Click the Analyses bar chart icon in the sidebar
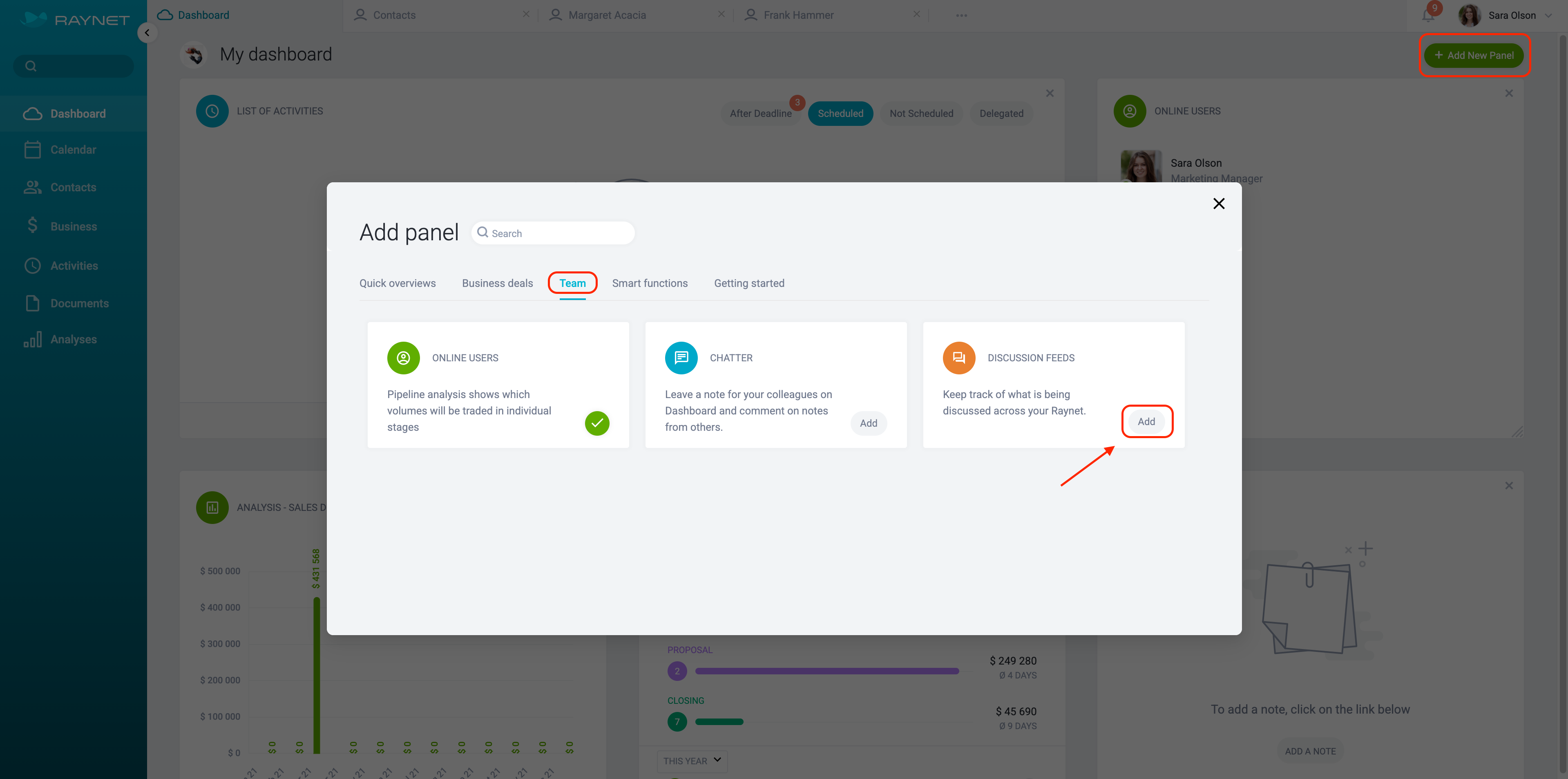Viewport: 1568px width, 779px height. coord(32,339)
